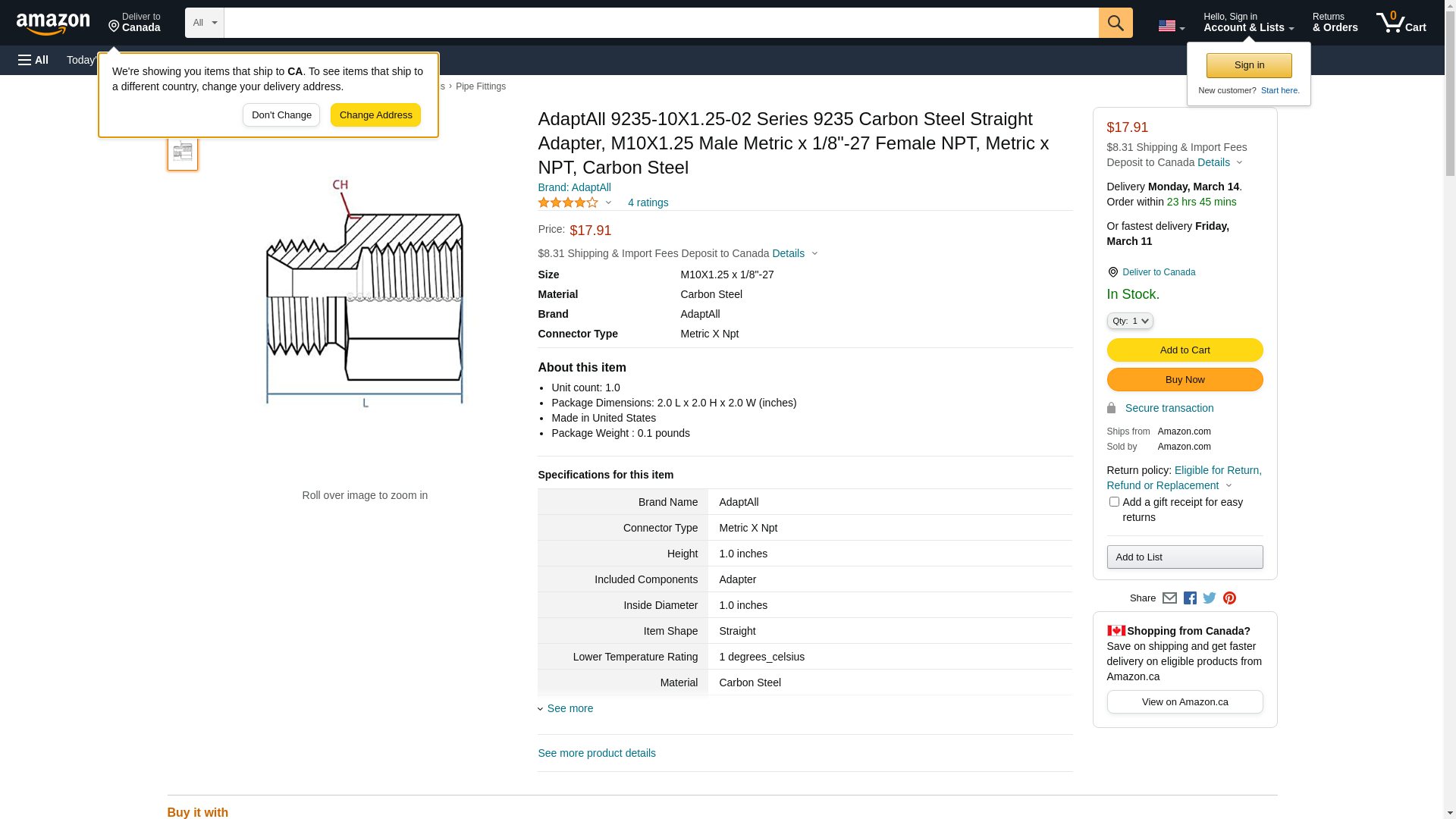Screen dimensions: 1456x819
Task: Enable the gift receipt checkbox
Action: (1114, 502)
